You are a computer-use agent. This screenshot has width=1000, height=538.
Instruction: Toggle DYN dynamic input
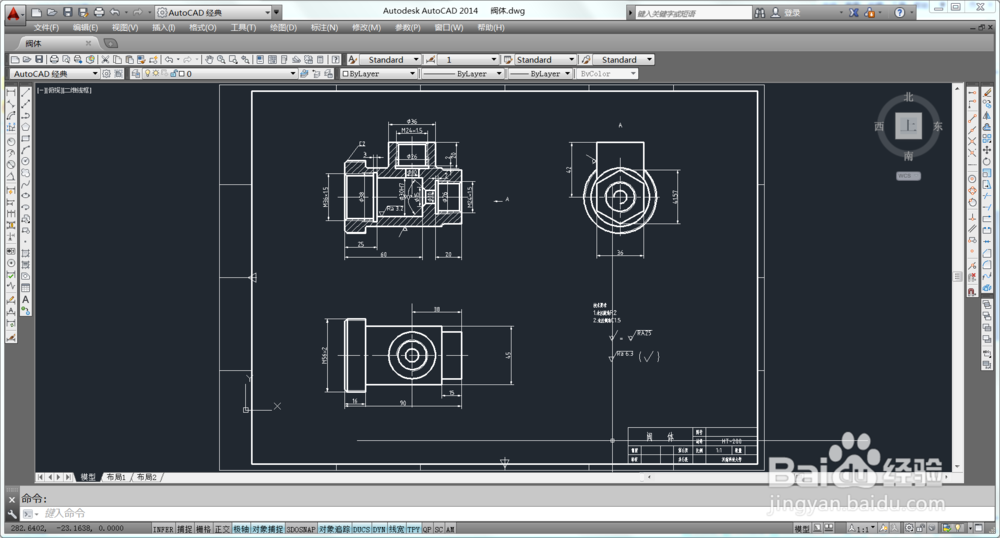coord(379,529)
